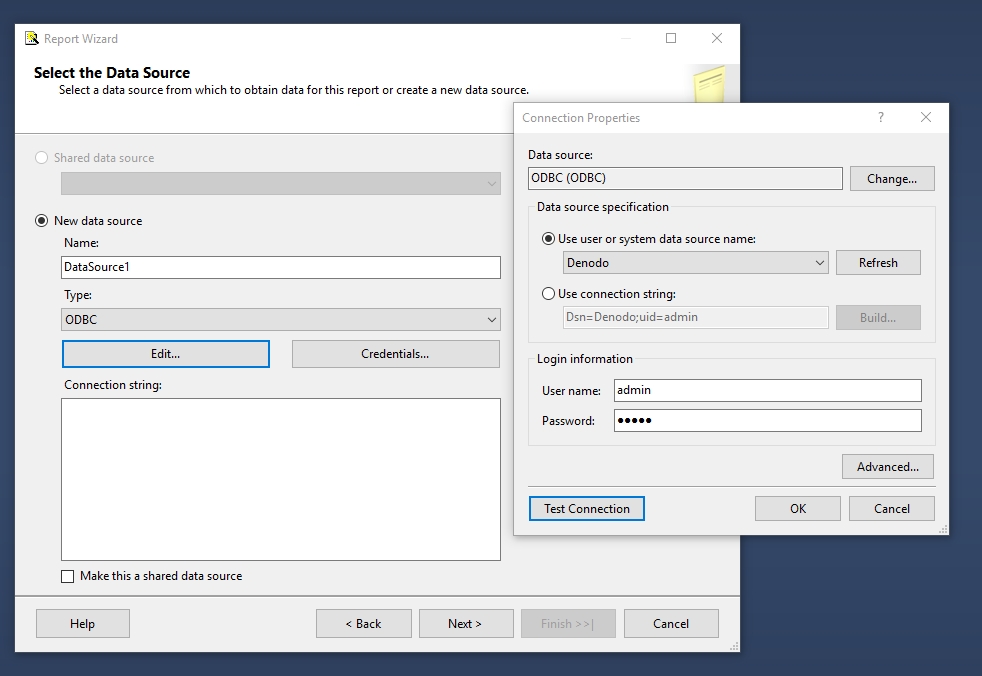Select Use connection string option
The image size is (982, 676).
[548, 293]
